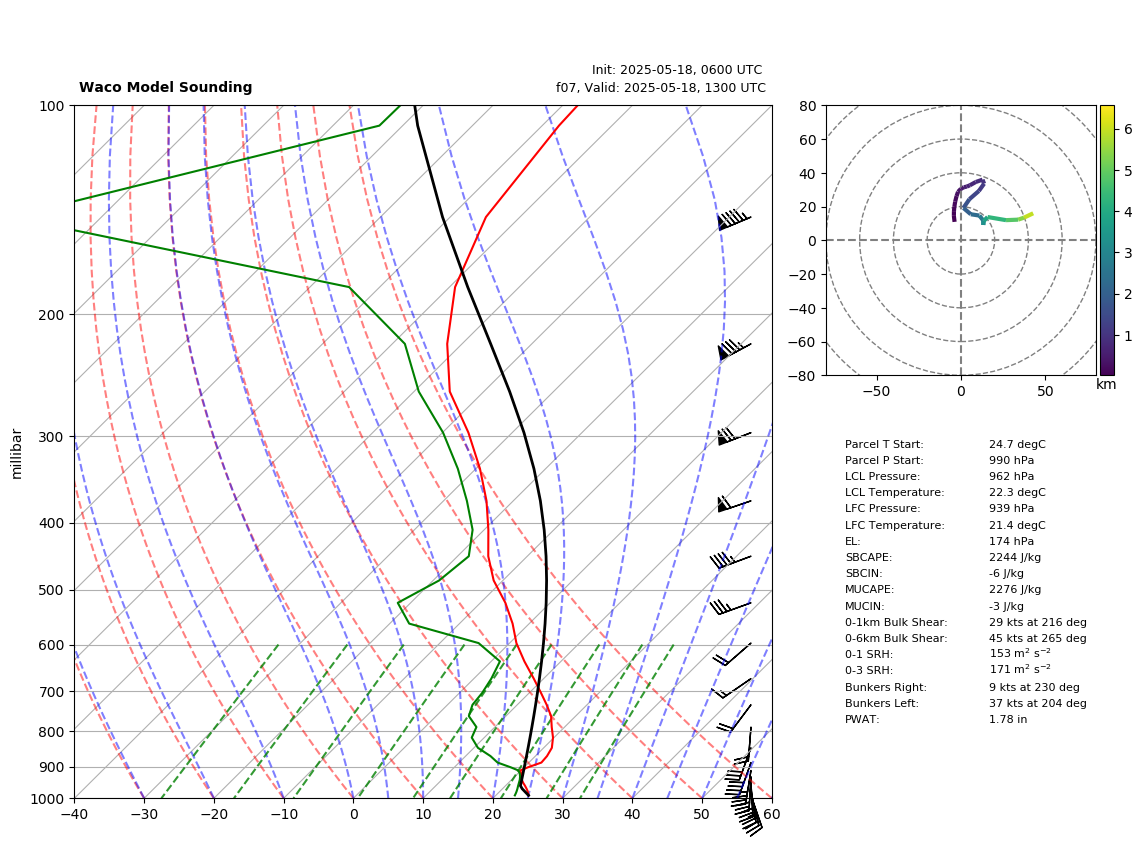Screen dimensions: 1142x846
Task: Click the topmost wind barb near 150 millibar
Action: 734,220
